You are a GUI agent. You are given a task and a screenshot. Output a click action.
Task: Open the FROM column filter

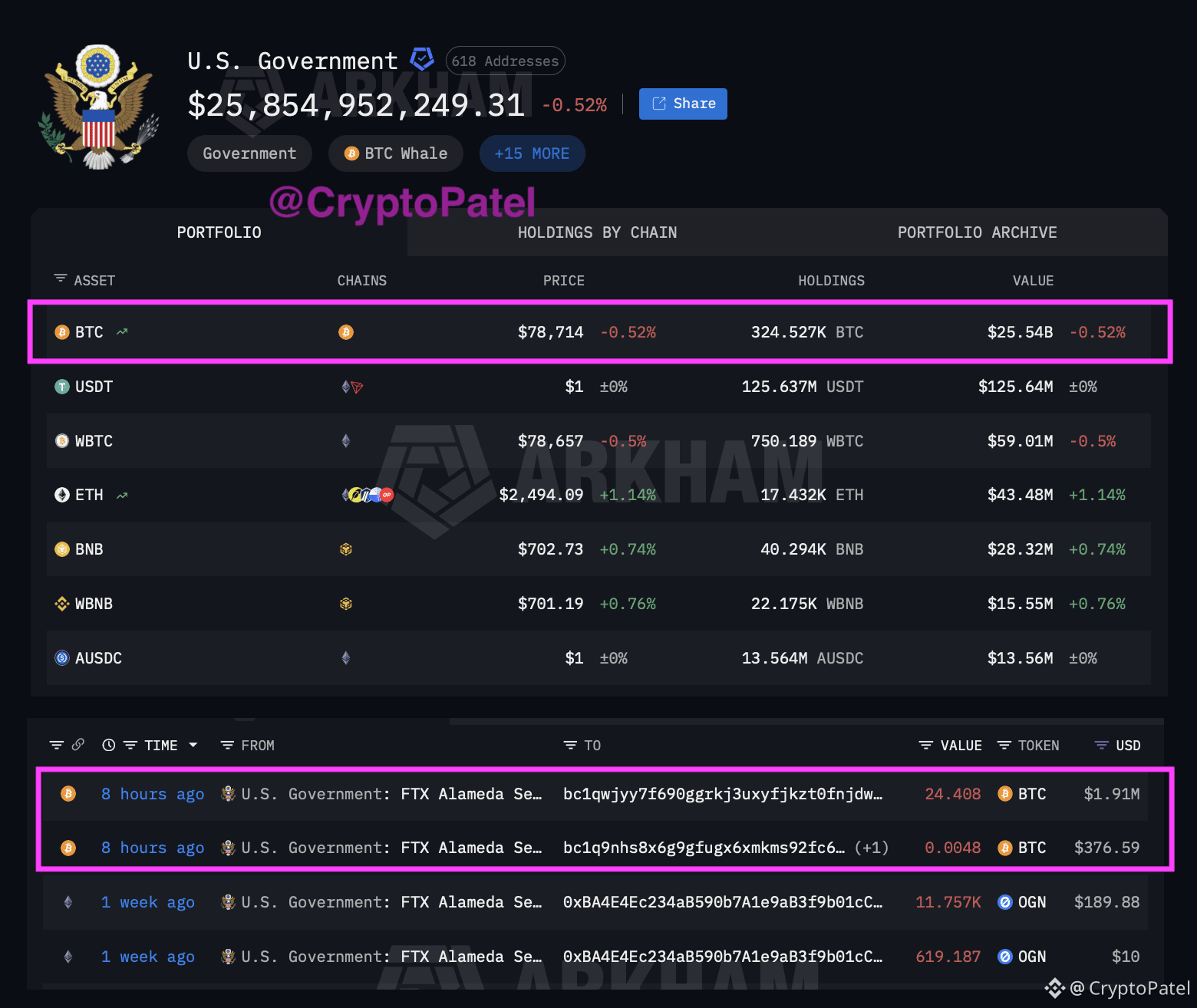(x=227, y=745)
